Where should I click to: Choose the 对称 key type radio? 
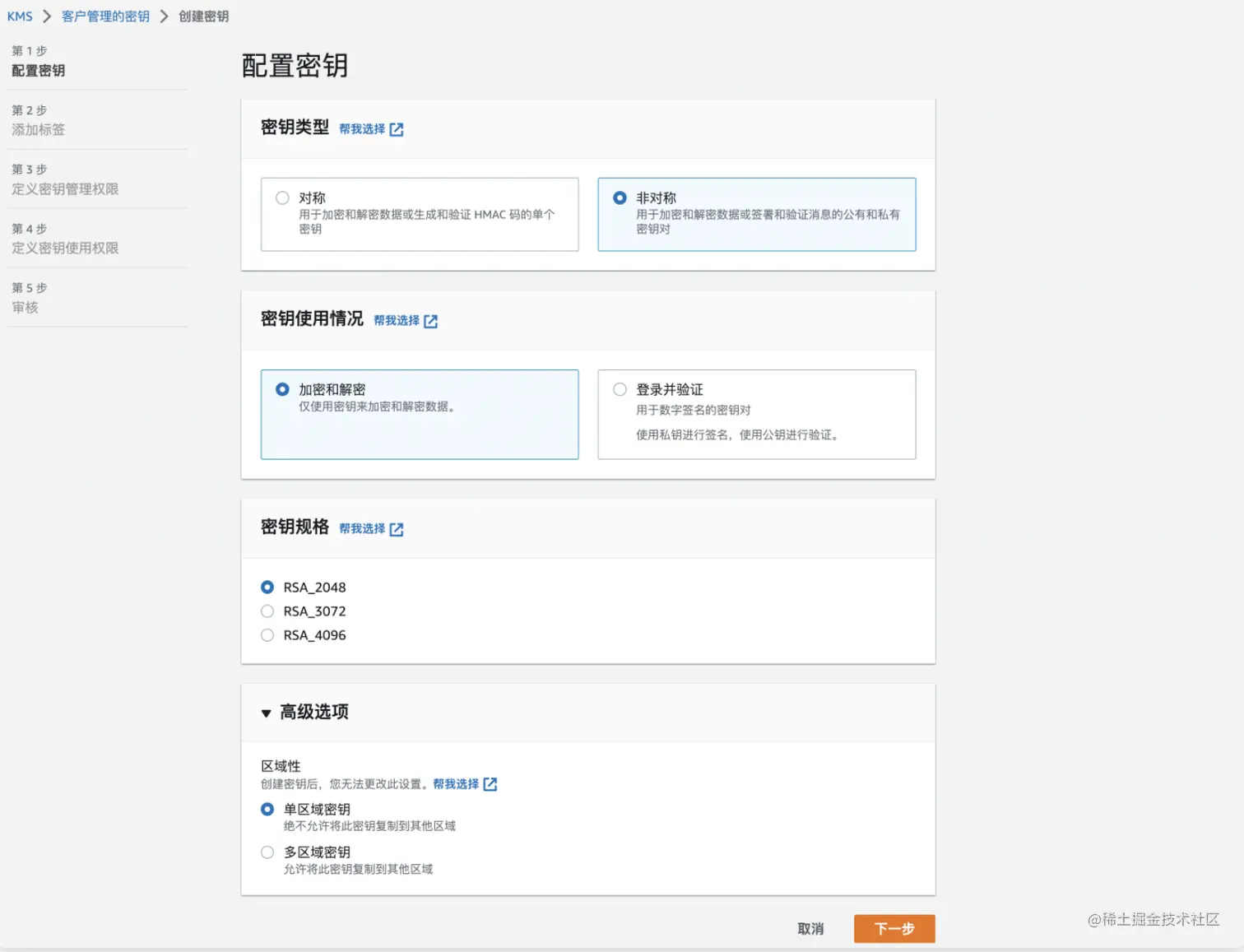(282, 197)
